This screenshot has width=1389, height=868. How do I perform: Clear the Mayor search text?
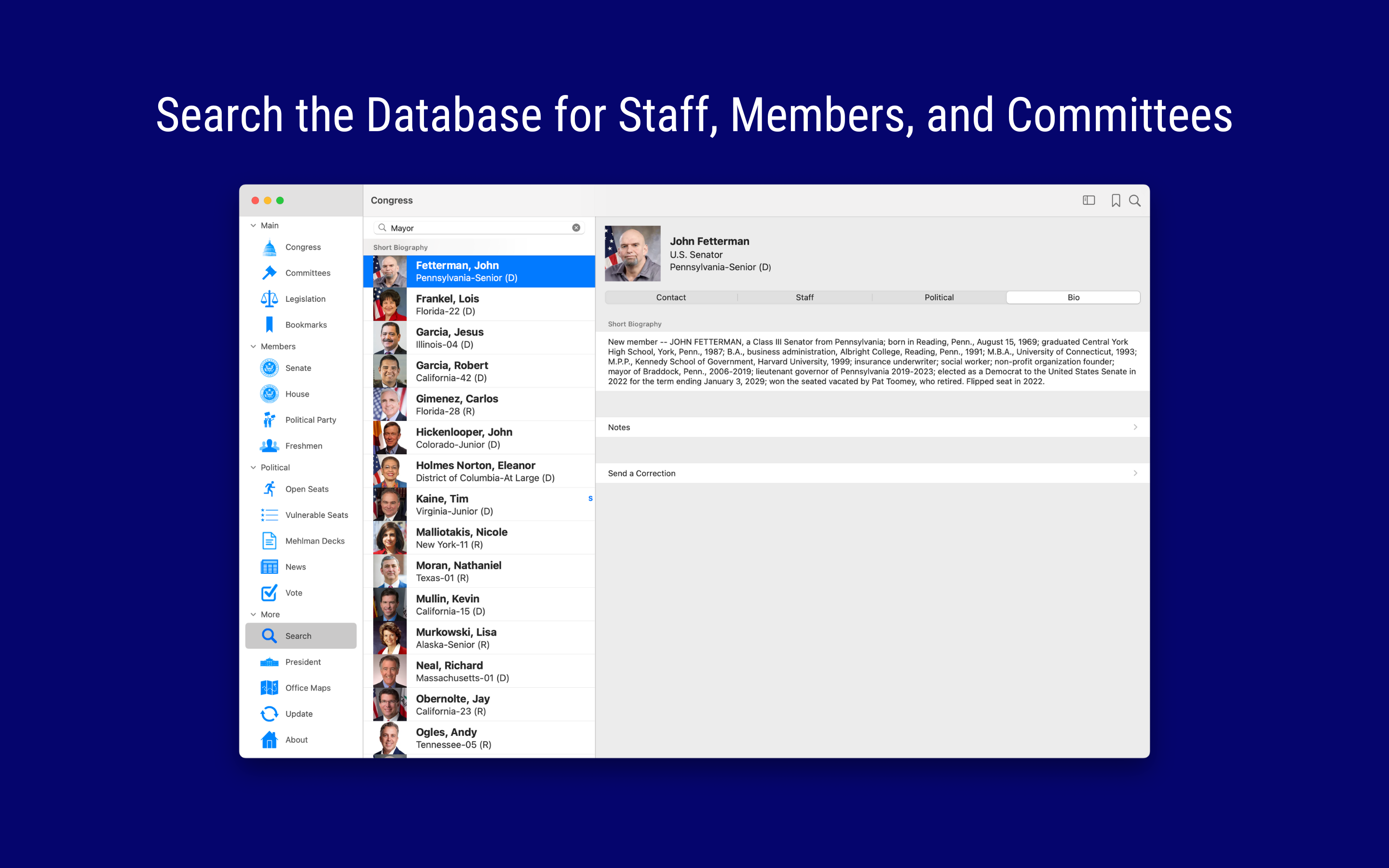[576, 228]
